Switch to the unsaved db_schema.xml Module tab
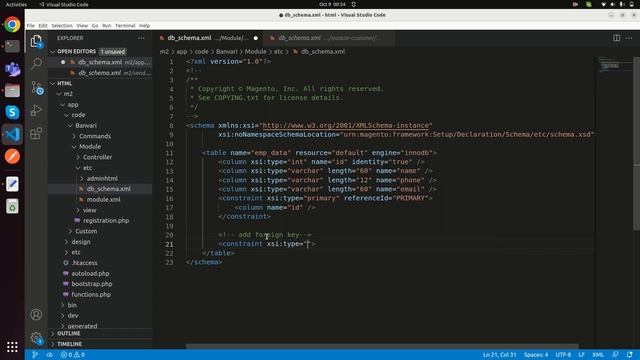The height and width of the screenshot is (360, 640). tap(209, 38)
